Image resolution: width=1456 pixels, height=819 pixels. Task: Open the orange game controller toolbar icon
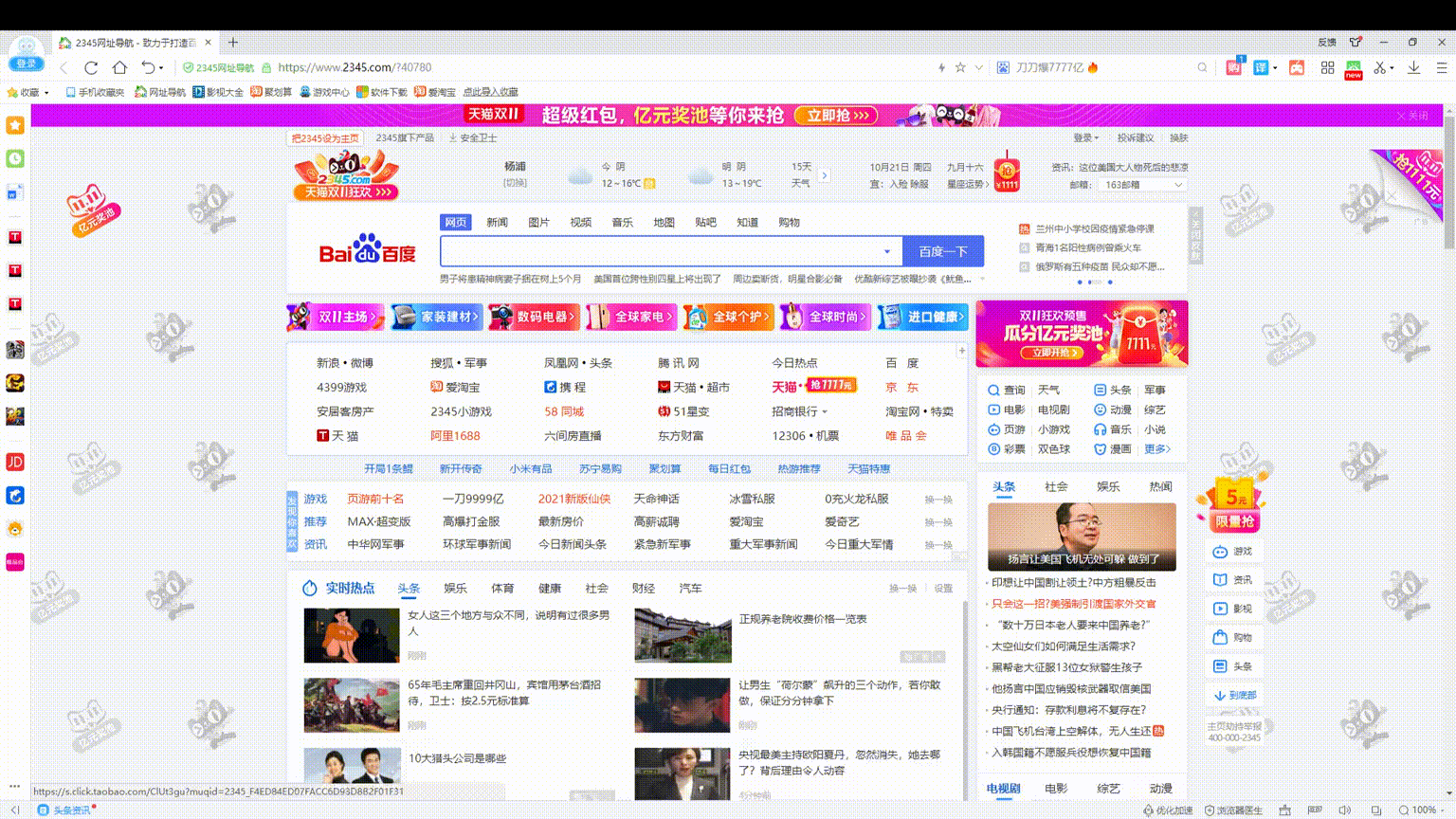pos(1297,67)
